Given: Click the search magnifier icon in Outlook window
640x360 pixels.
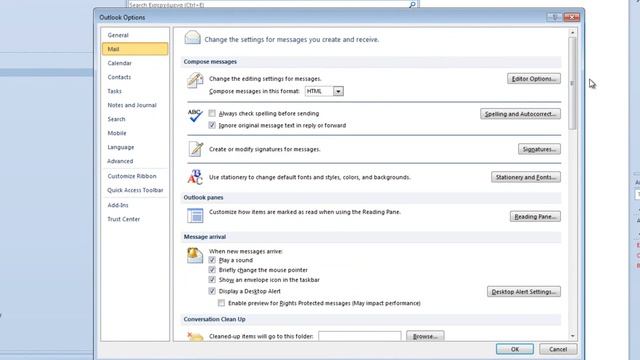Looking at the screenshot, I should click(412, 4).
